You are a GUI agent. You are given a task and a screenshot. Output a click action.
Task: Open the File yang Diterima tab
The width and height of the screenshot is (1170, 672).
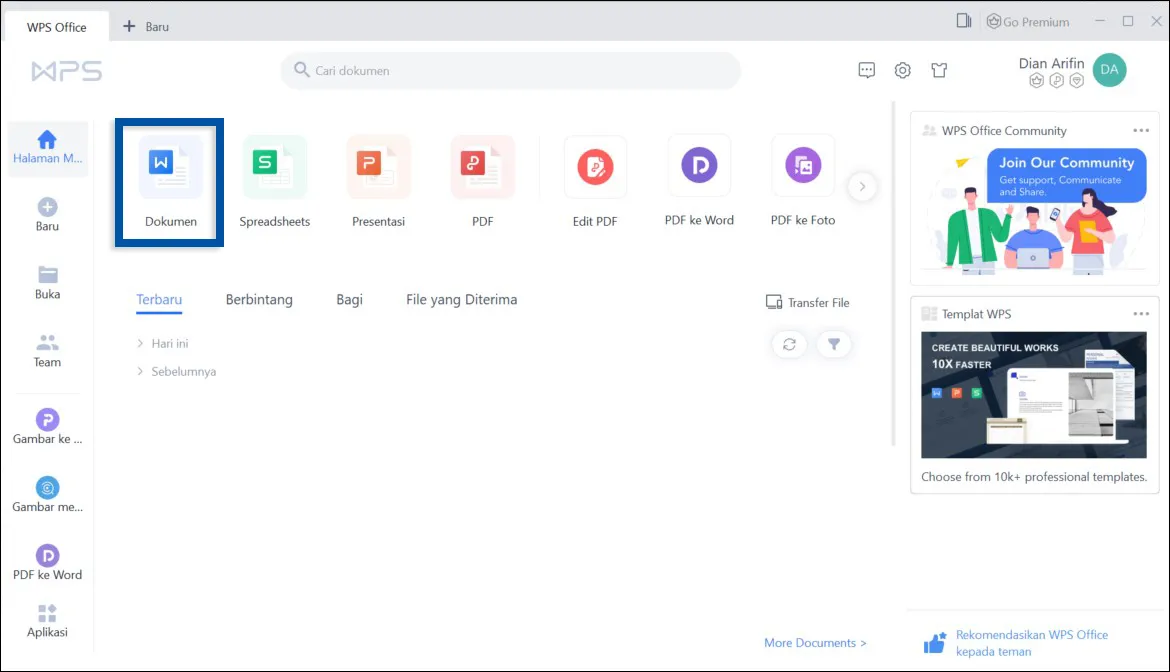pos(461,299)
